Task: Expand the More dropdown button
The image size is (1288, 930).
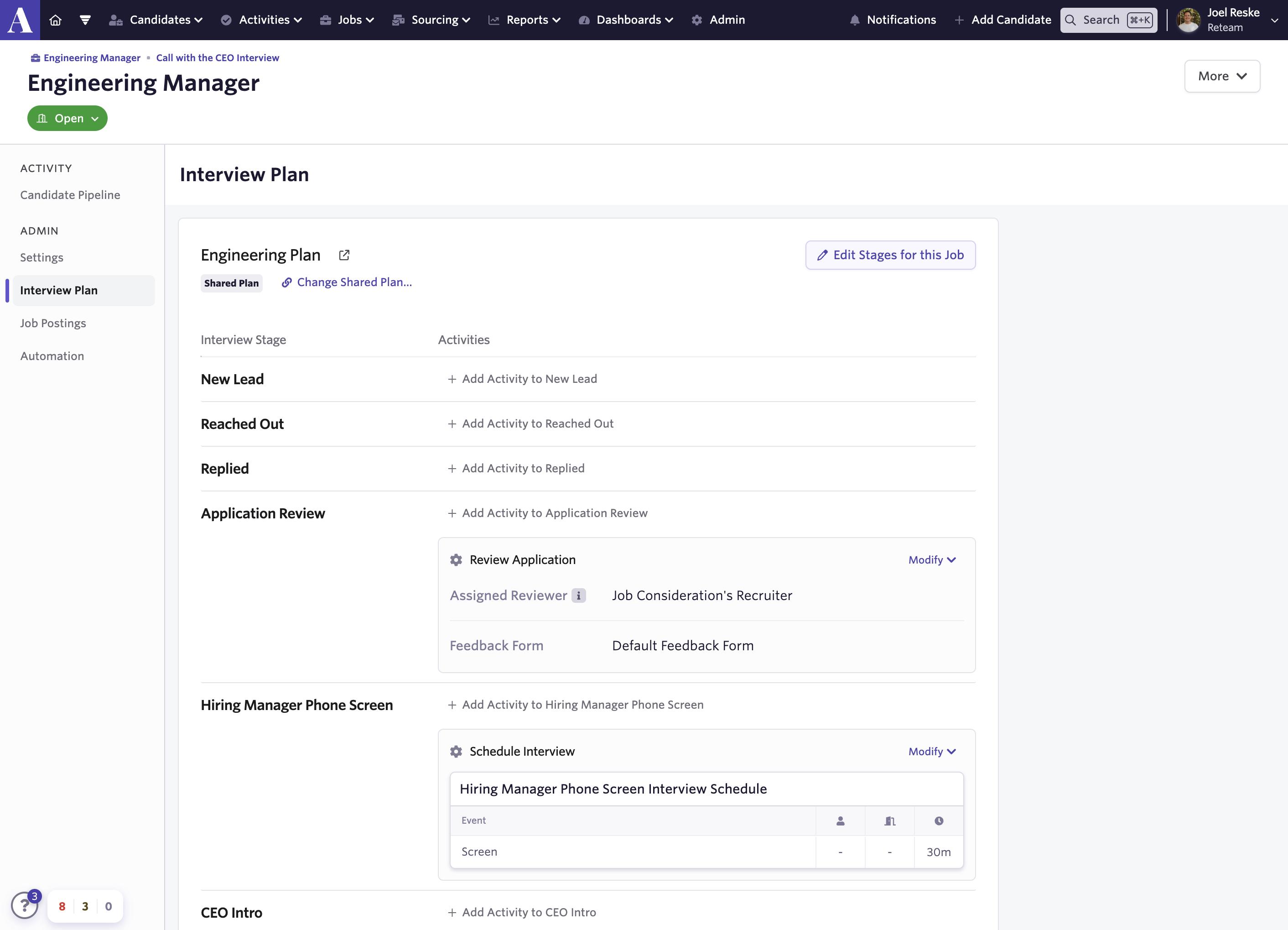Action: point(1221,76)
